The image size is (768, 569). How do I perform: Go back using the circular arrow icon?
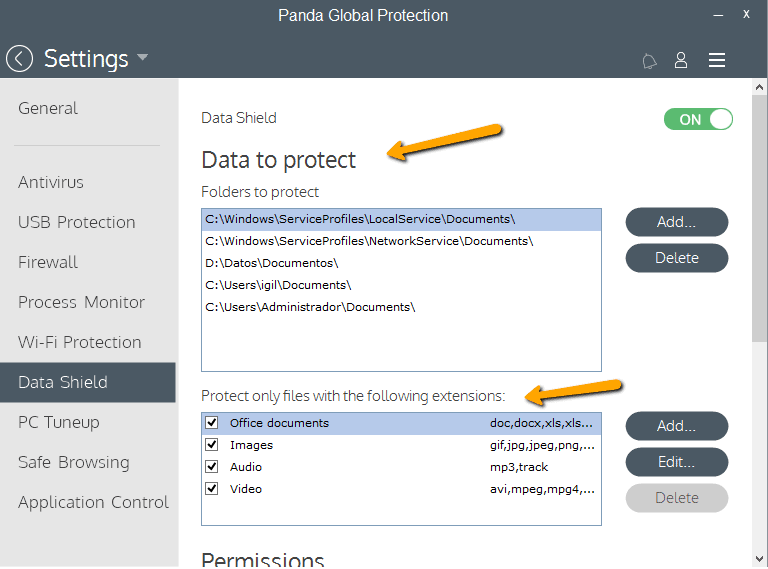20,59
